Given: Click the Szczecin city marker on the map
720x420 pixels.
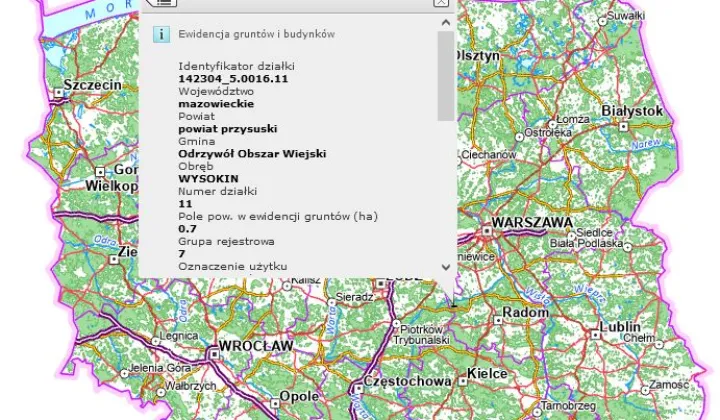Looking at the screenshot, I should click(x=59, y=93).
